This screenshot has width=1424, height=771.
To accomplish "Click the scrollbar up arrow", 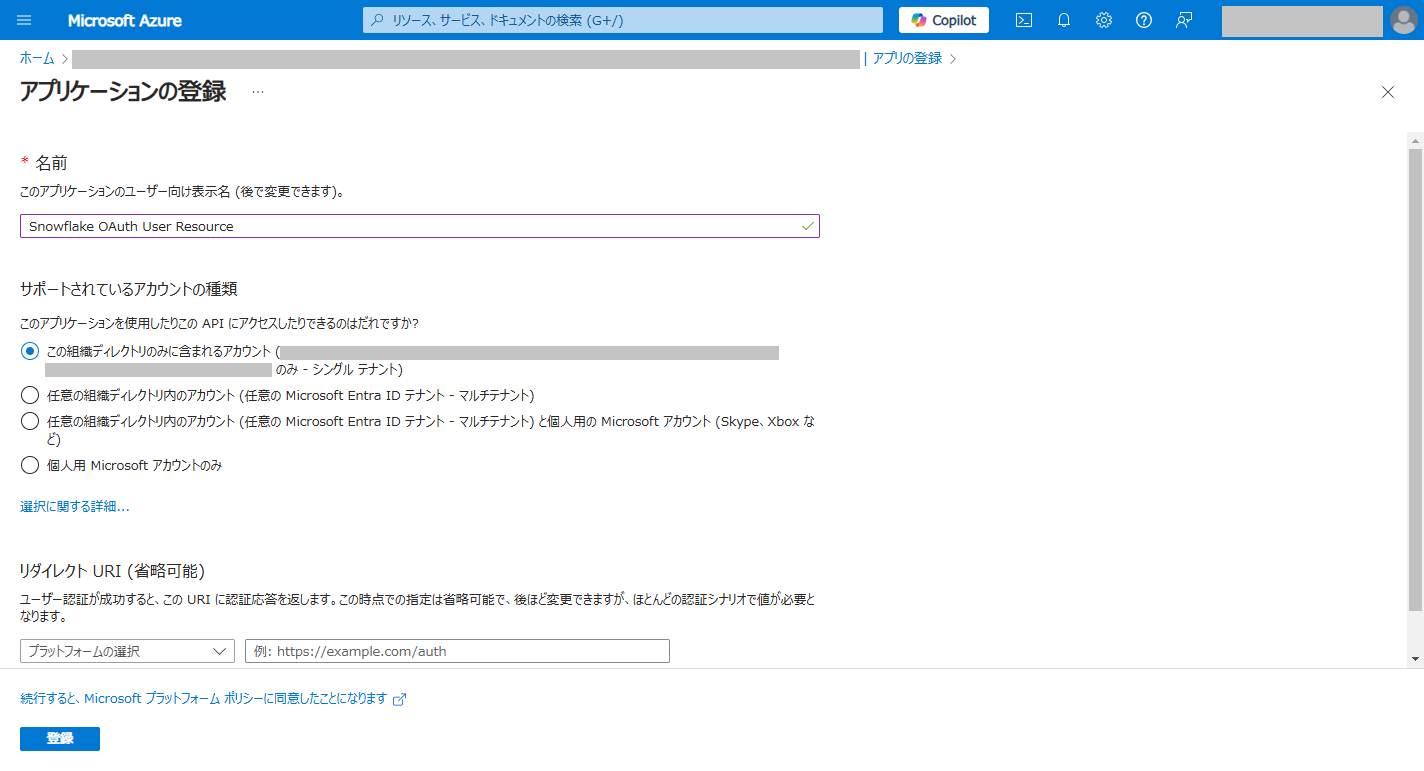I will 1415,139.
